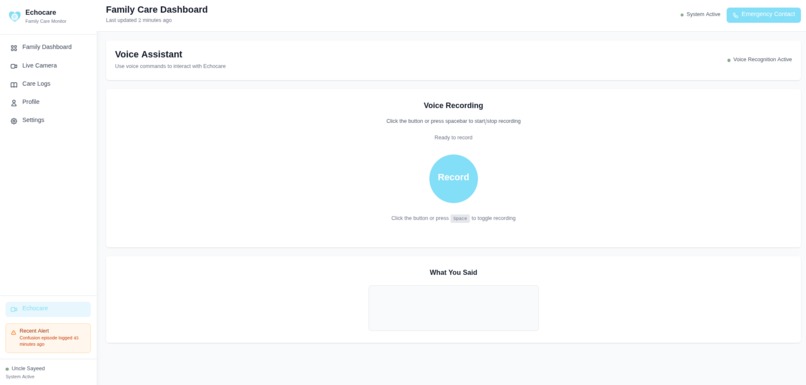The height and width of the screenshot is (385, 806).
Task: Click the phone icon on Emergency Contact
Action: click(x=736, y=15)
